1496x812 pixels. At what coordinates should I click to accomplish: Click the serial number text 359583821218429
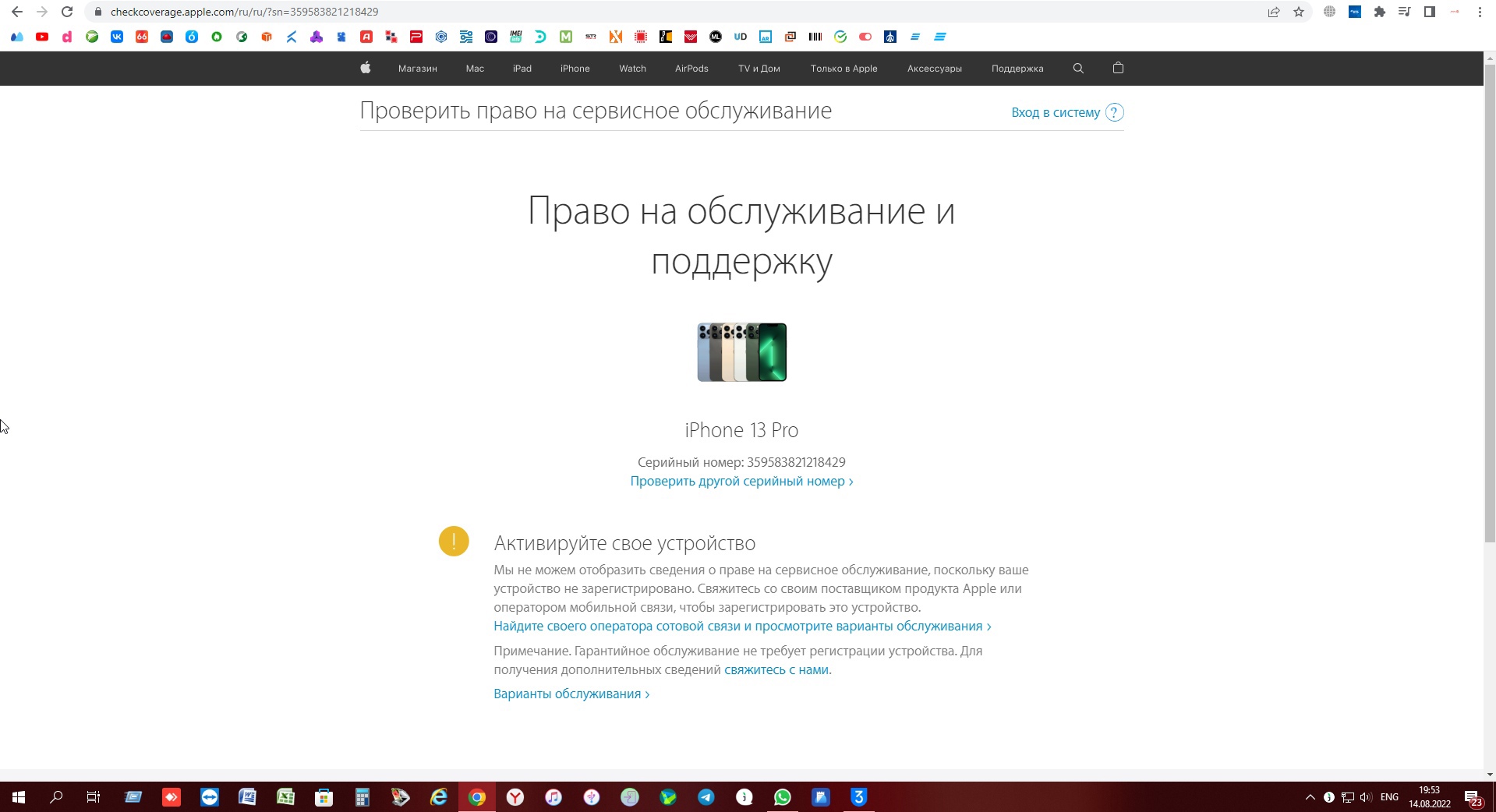[x=796, y=462]
